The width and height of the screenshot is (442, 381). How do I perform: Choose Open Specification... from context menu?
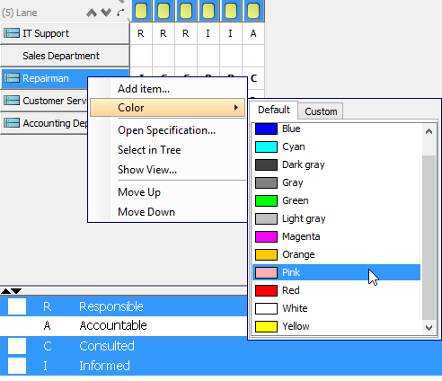[167, 130]
